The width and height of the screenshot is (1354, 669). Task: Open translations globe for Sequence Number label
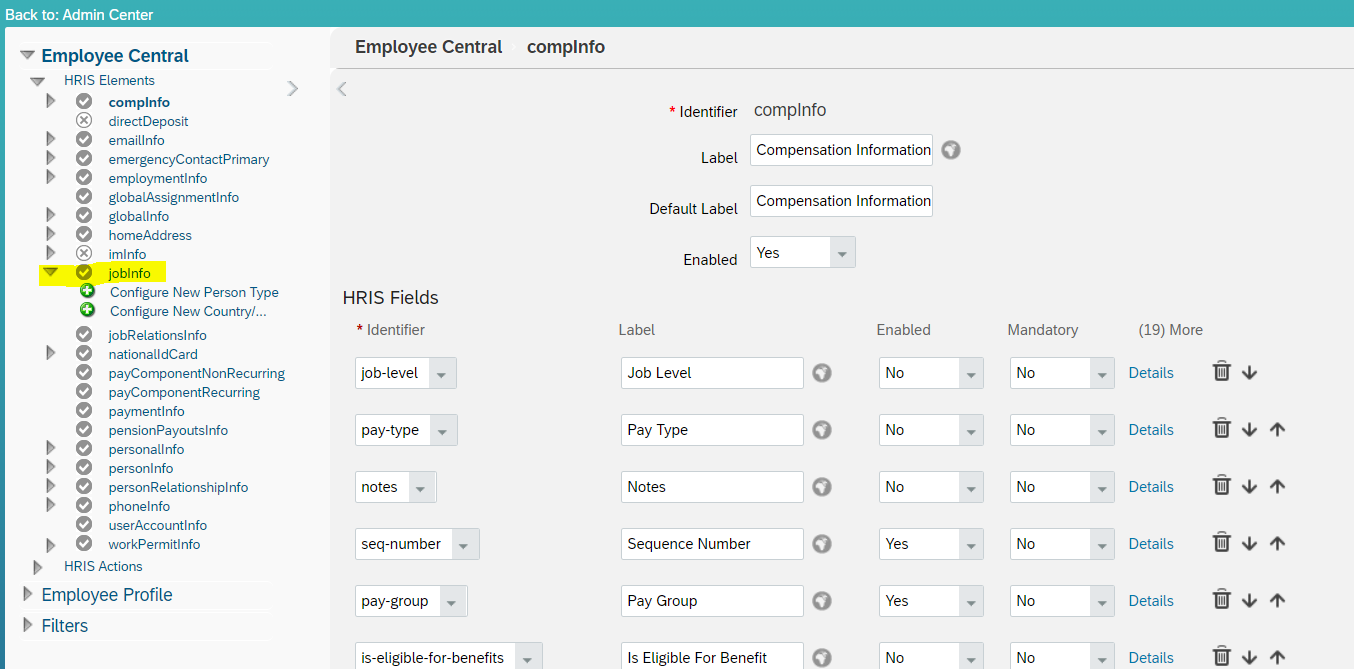822,544
